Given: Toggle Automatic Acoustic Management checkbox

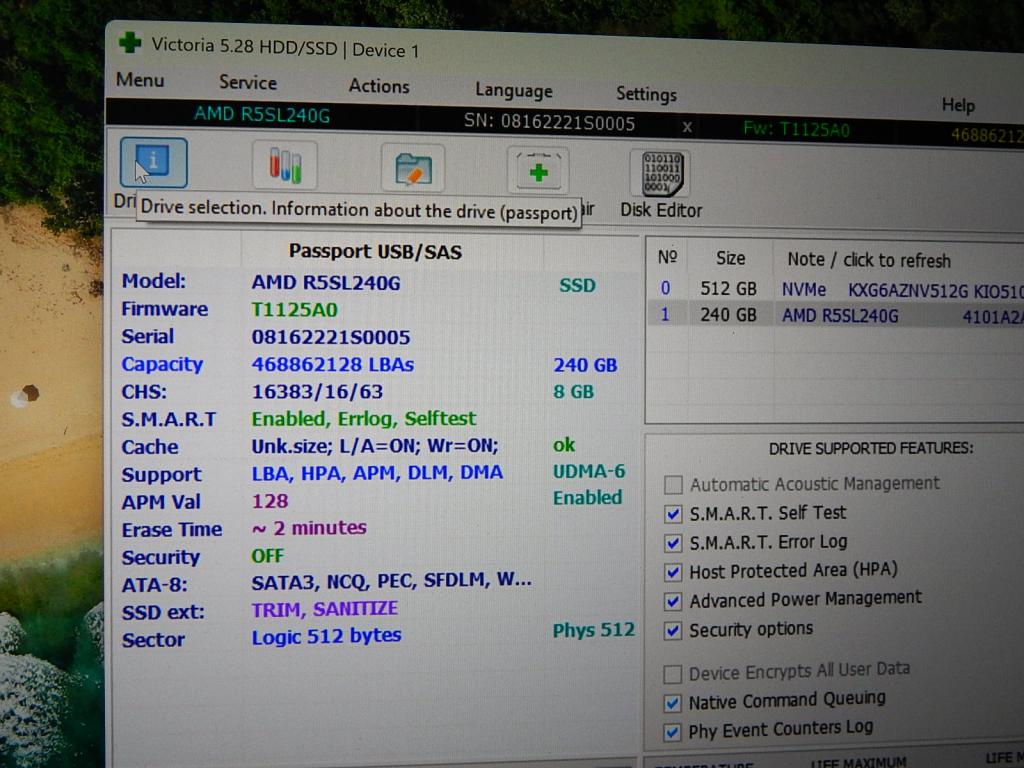Looking at the screenshot, I should (x=673, y=485).
